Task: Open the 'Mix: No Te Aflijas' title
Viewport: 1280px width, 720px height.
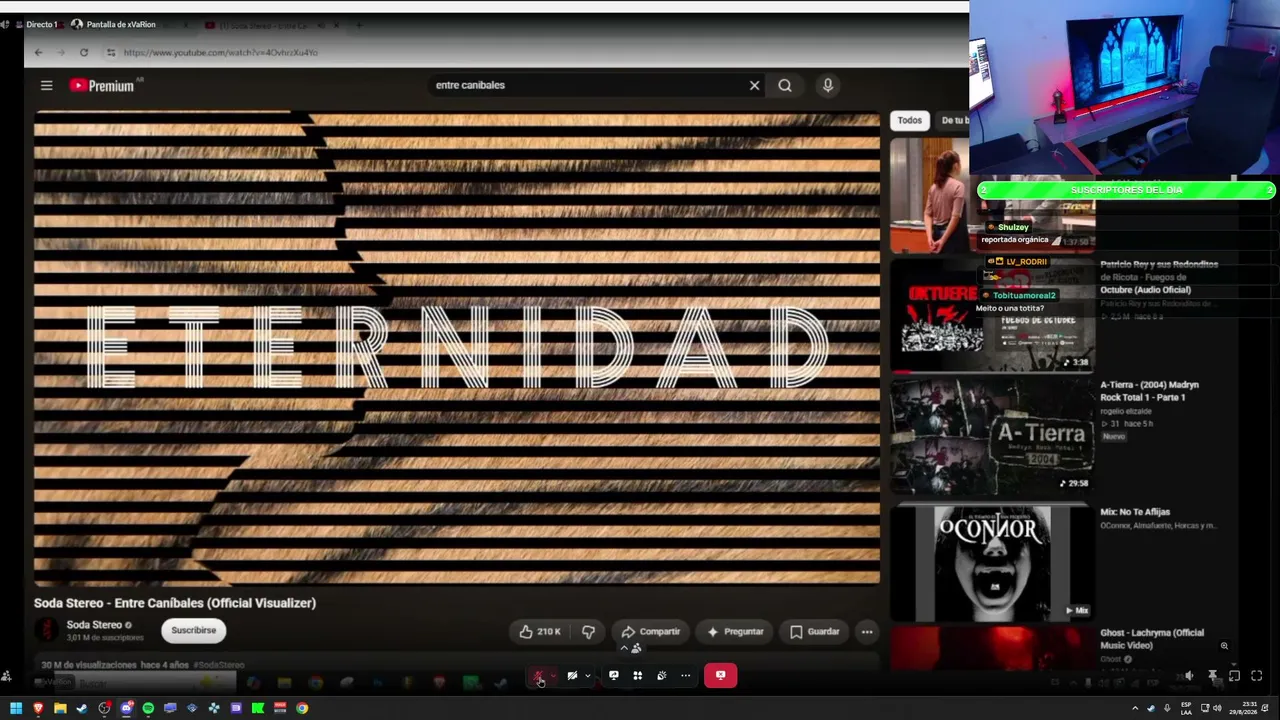Action: [1135, 512]
